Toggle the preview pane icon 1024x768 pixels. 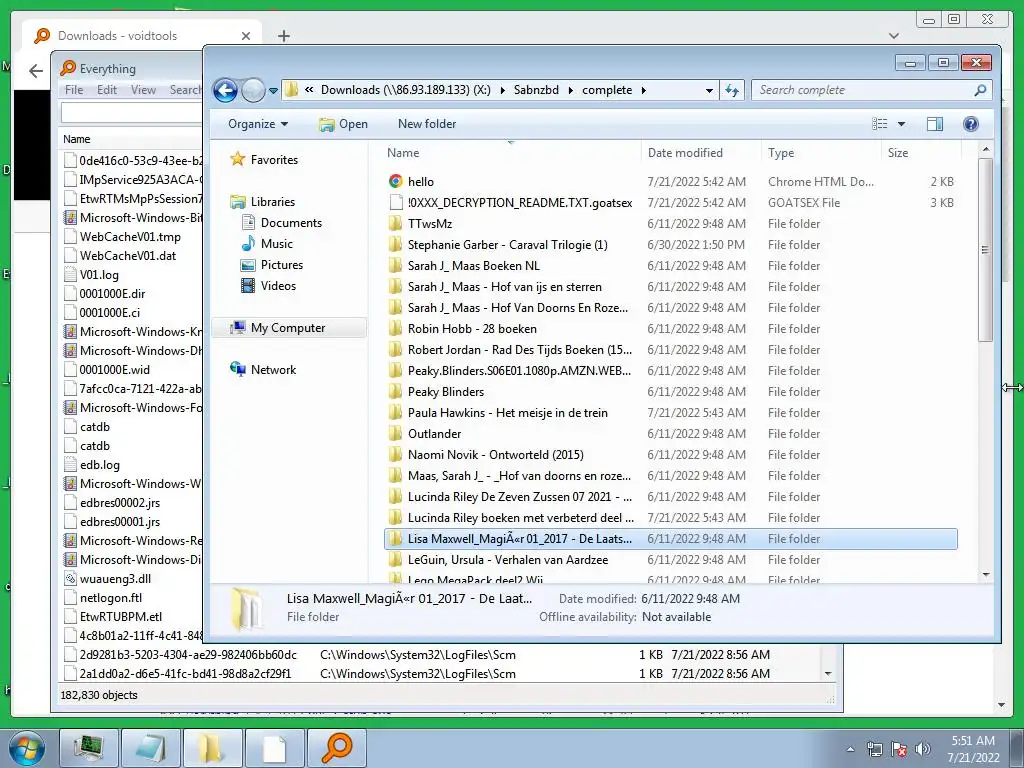coord(935,124)
